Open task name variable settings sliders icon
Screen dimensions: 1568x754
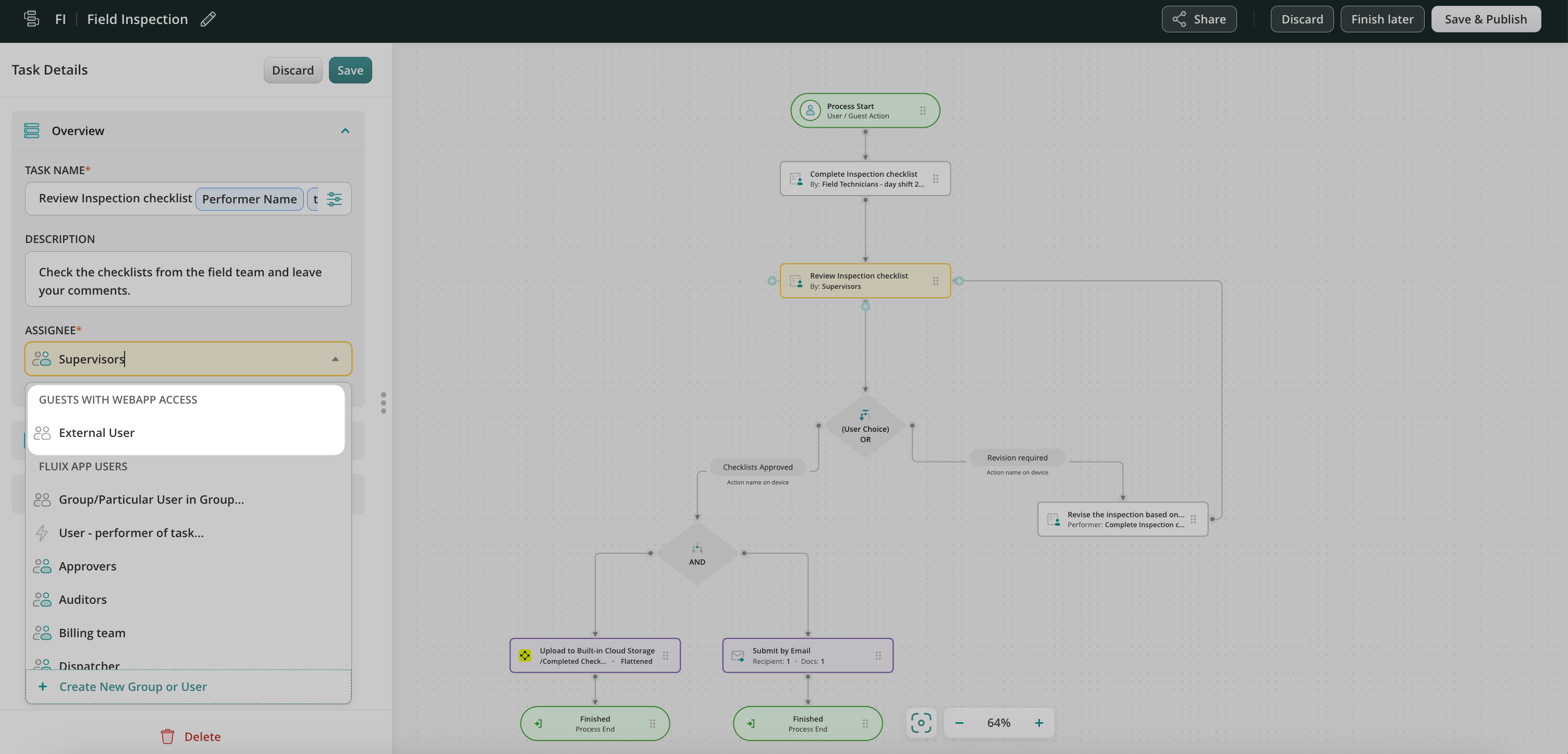click(x=334, y=199)
